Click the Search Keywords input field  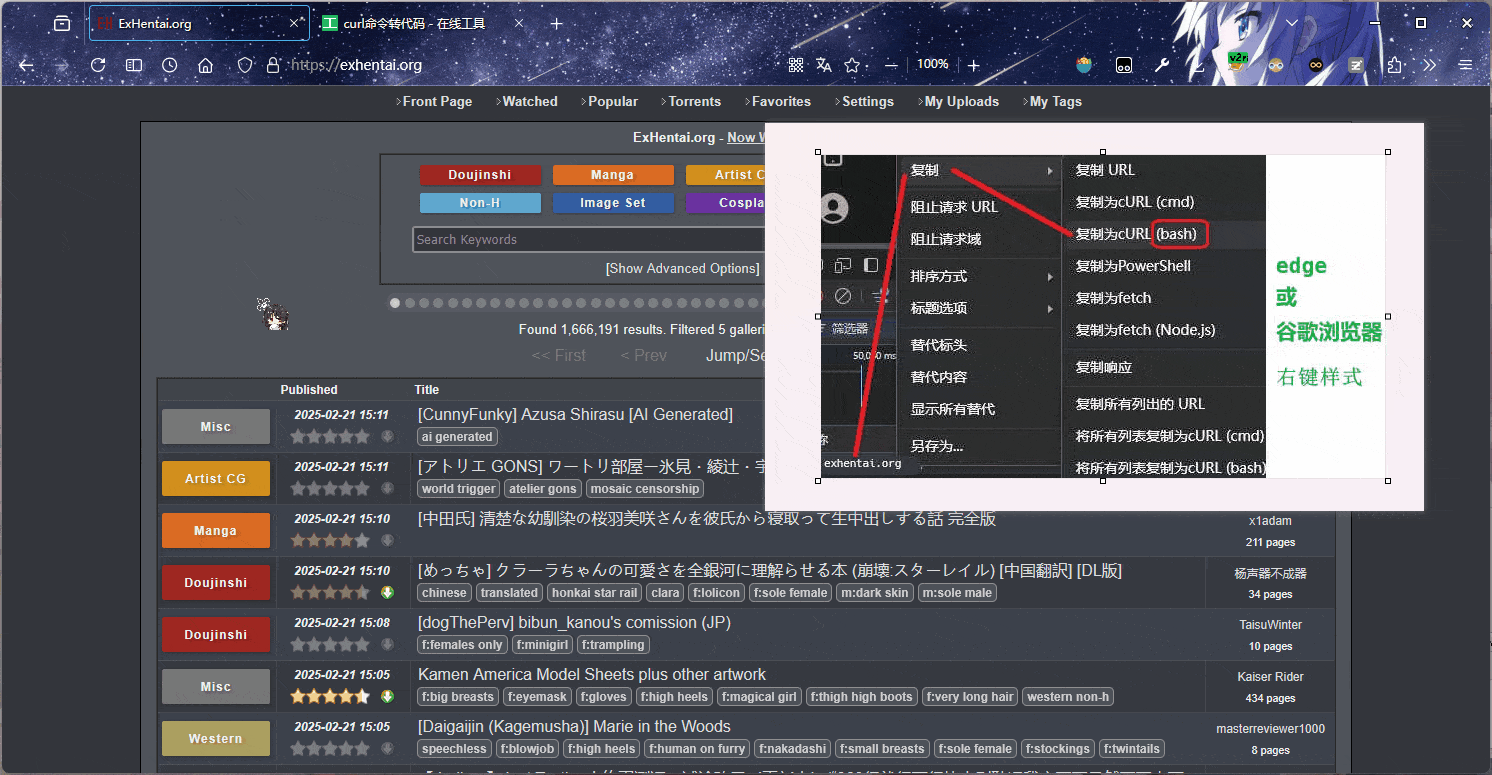[x=590, y=240]
